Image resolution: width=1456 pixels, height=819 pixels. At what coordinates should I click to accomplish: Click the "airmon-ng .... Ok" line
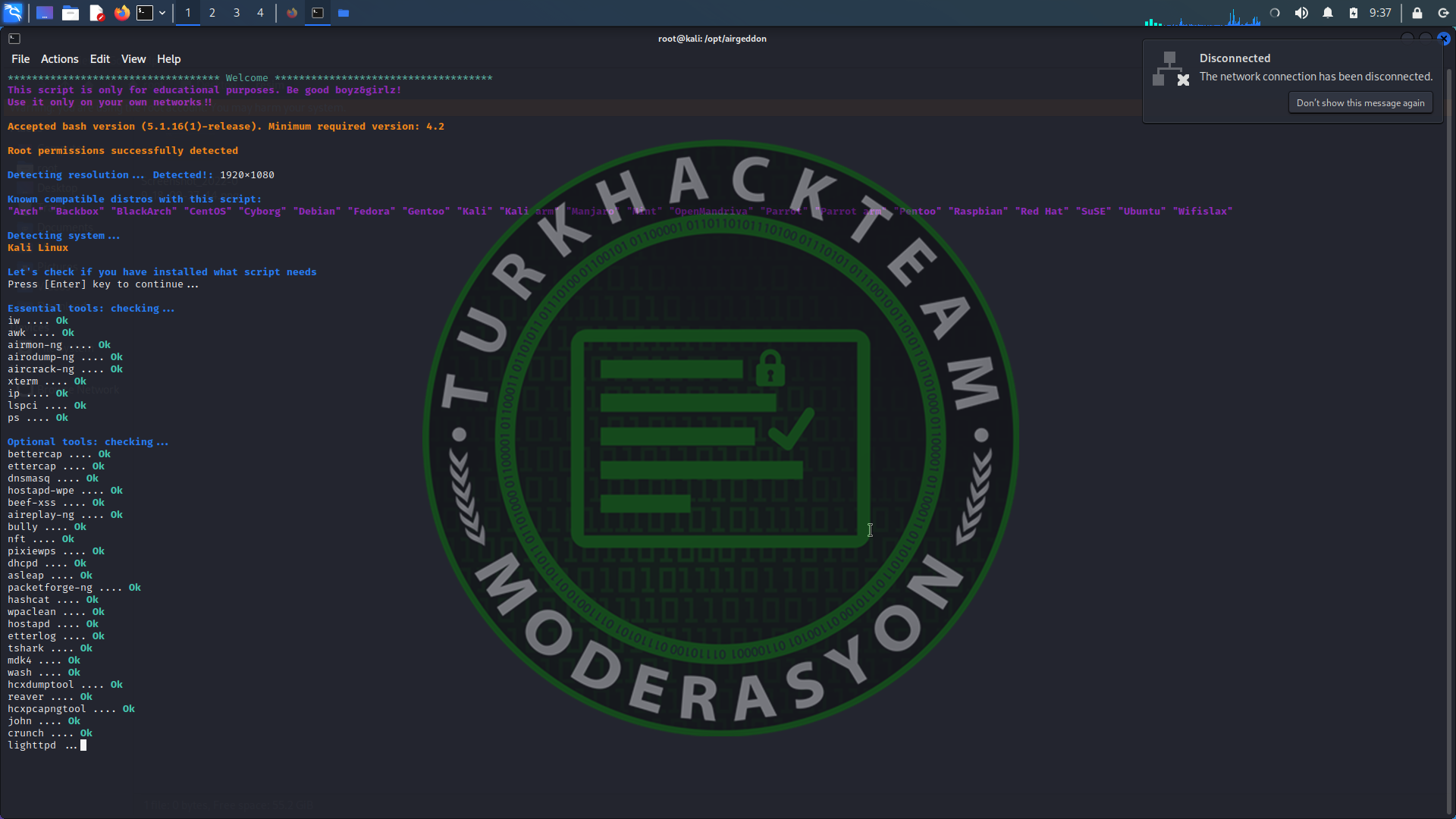(x=59, y=345)
